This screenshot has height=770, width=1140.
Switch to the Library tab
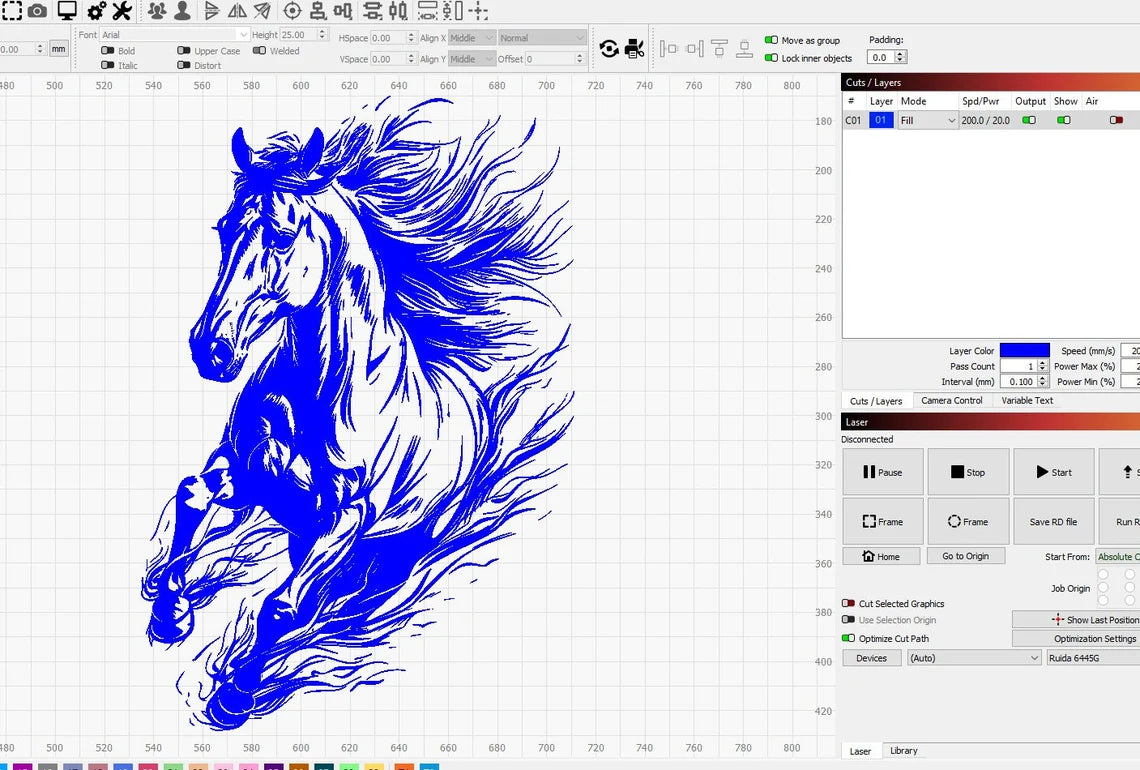[x=903, y=751]
